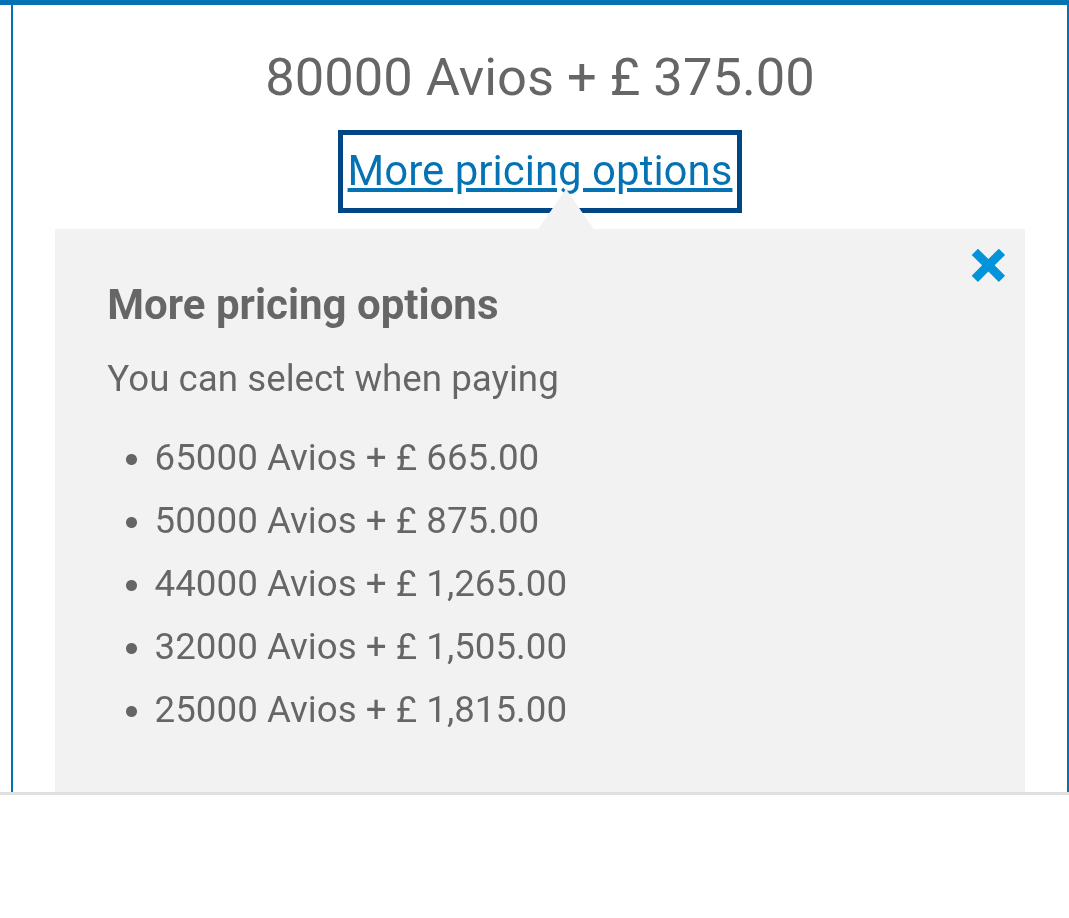Select the 25000 Avios + £1,815.00 option

tap(361, 709)
